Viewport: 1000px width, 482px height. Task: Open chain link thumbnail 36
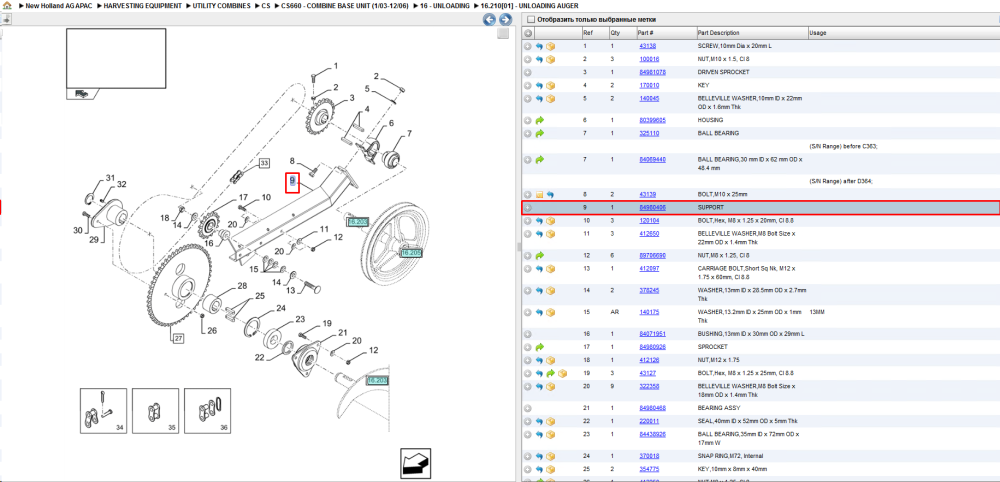point(208,411)
